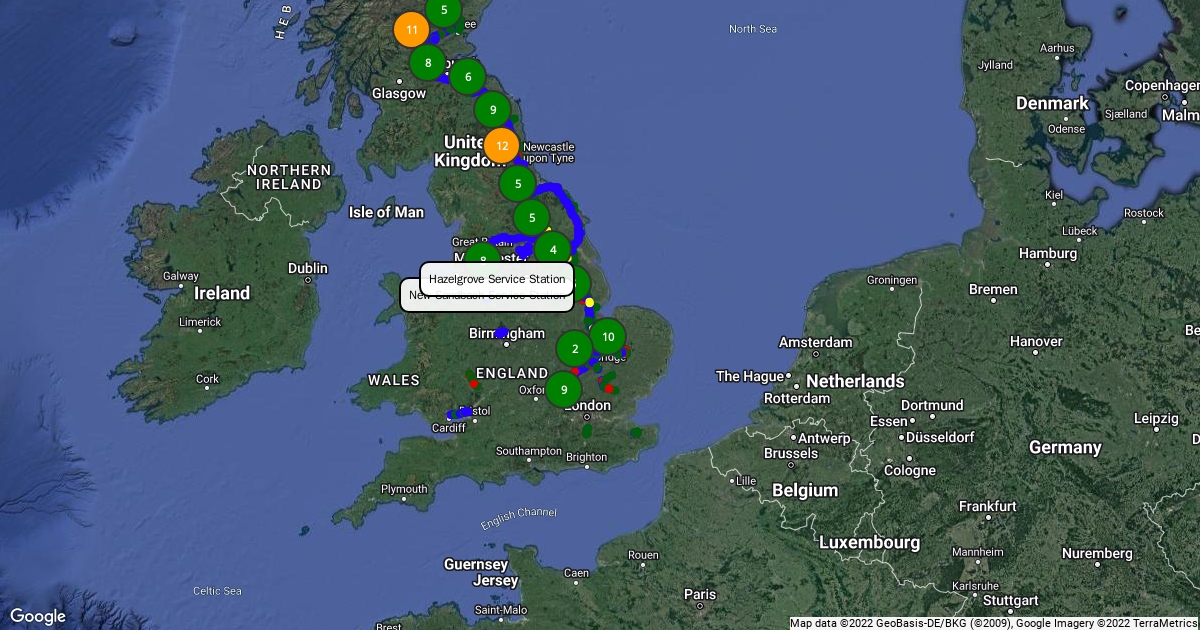The height and width of the screenshot is (630, 1200).
Task: Expand the green cluster labeled 2
Action: pos(574,349)
